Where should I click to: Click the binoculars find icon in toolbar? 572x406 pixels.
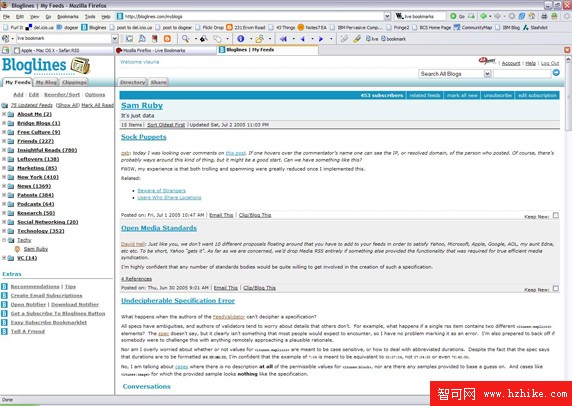(204, 39)
